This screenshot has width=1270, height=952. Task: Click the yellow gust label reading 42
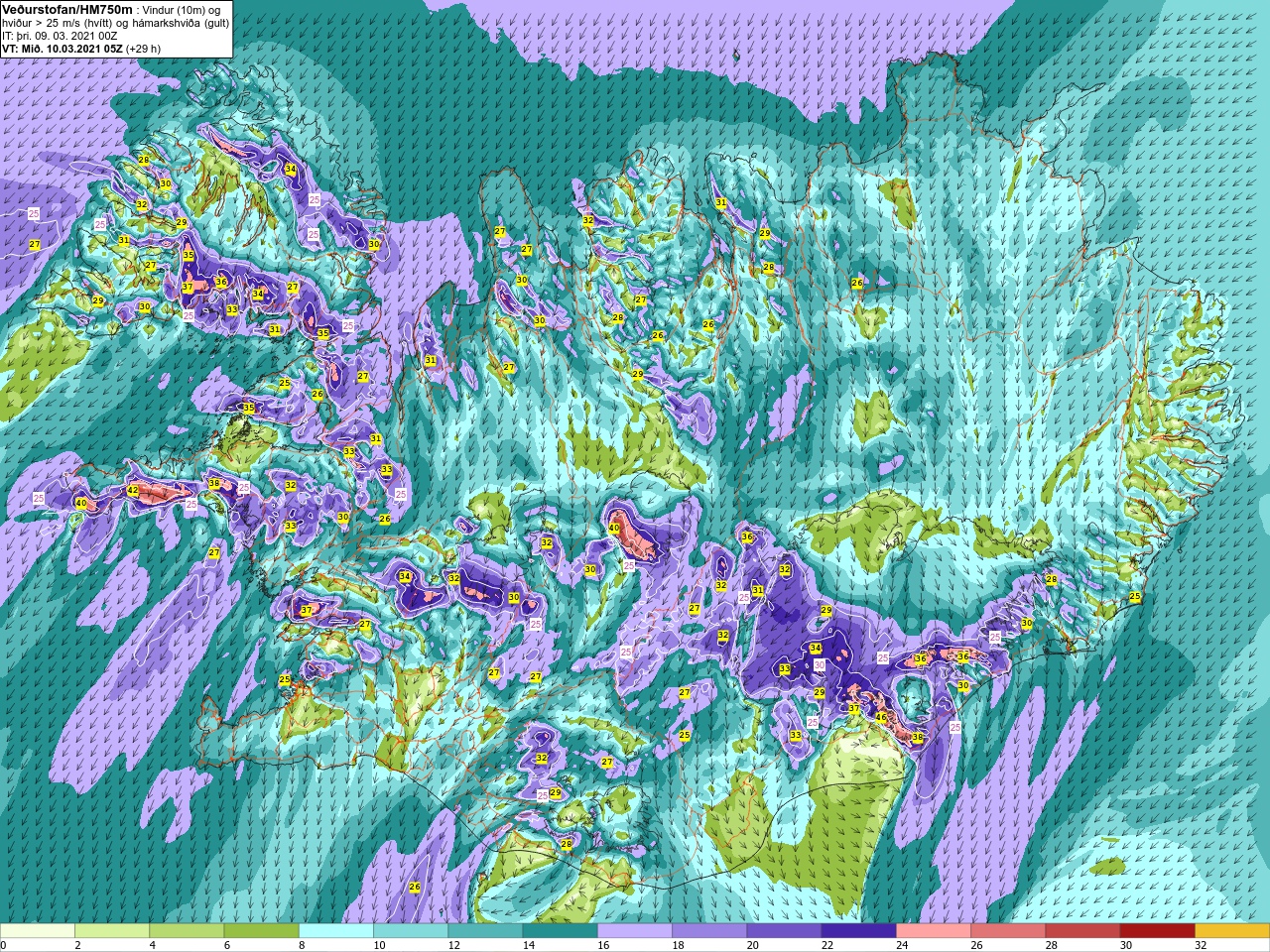133,491
